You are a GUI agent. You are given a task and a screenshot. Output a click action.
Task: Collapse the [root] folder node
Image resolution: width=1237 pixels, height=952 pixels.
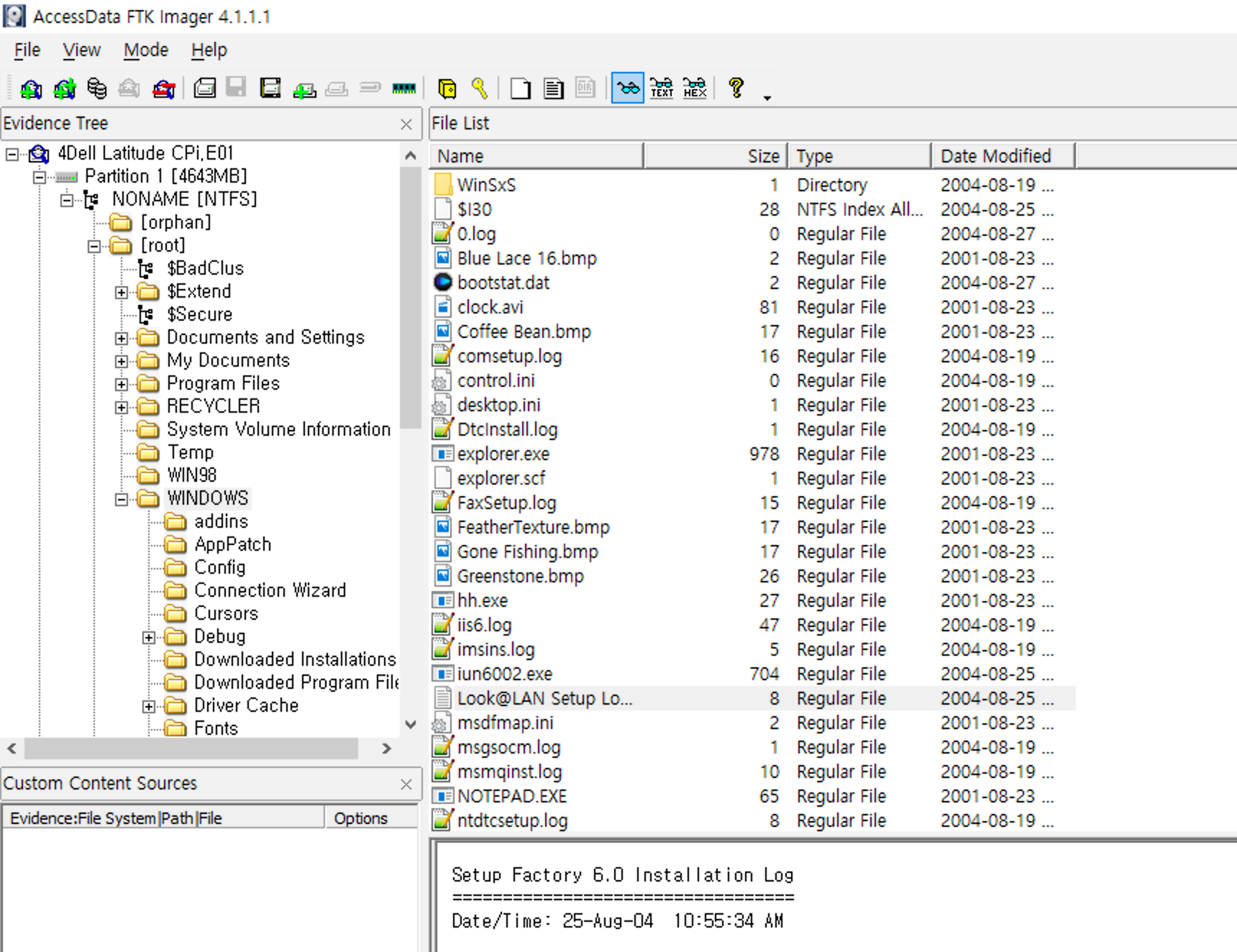click(x=94, y=246)
